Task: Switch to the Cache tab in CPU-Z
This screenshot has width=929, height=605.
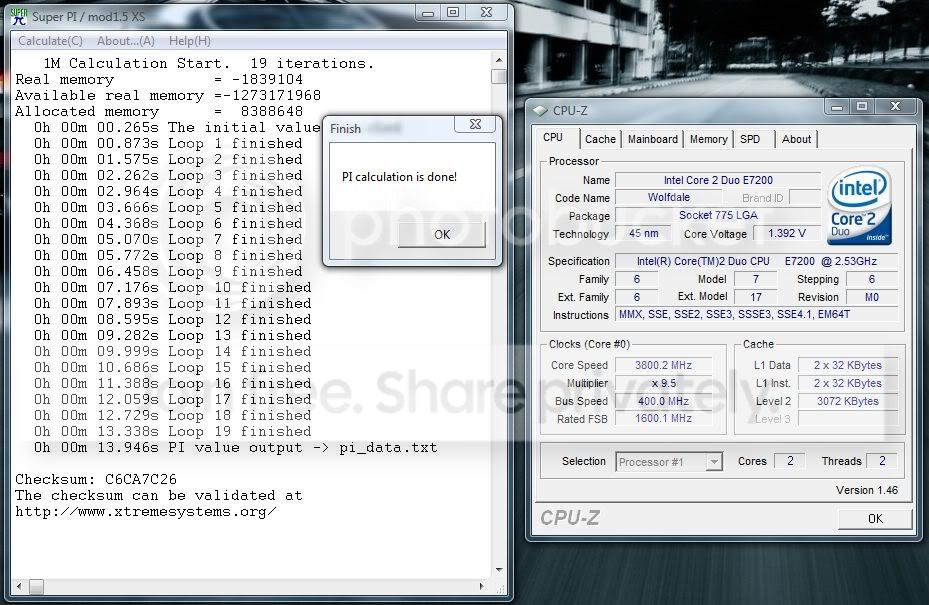Action: point(600,139)
